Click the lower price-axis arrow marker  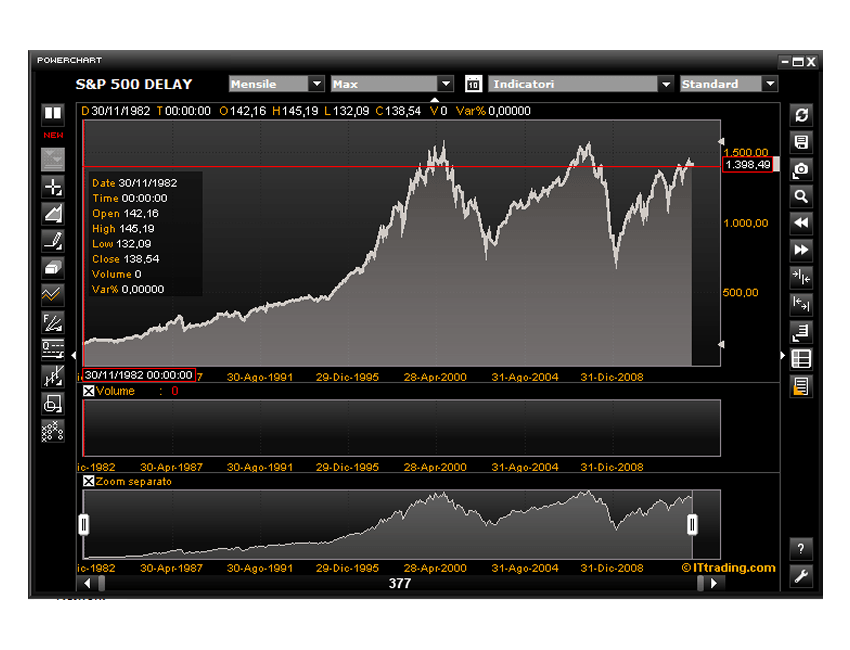pyautogui.click(x=722, y=344)
